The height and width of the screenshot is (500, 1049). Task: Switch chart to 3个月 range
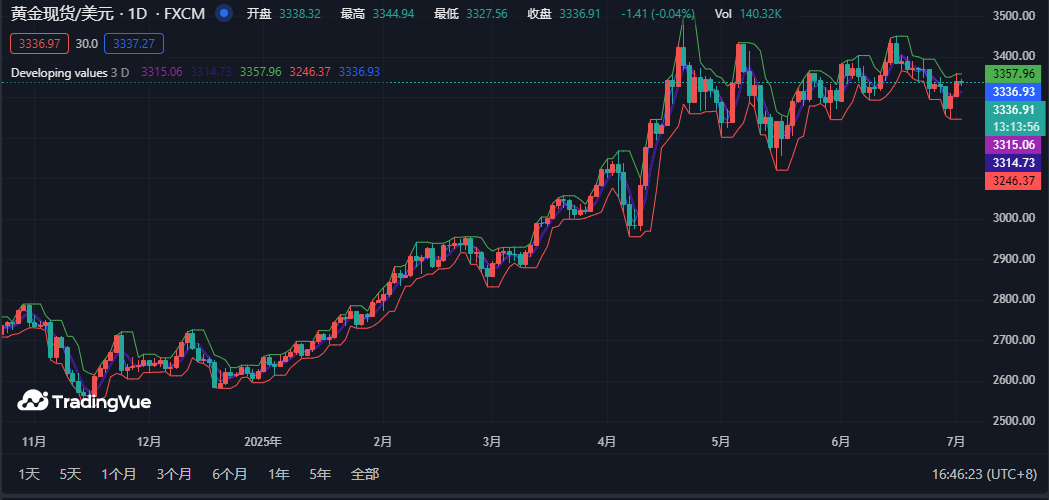coord(174,474)
